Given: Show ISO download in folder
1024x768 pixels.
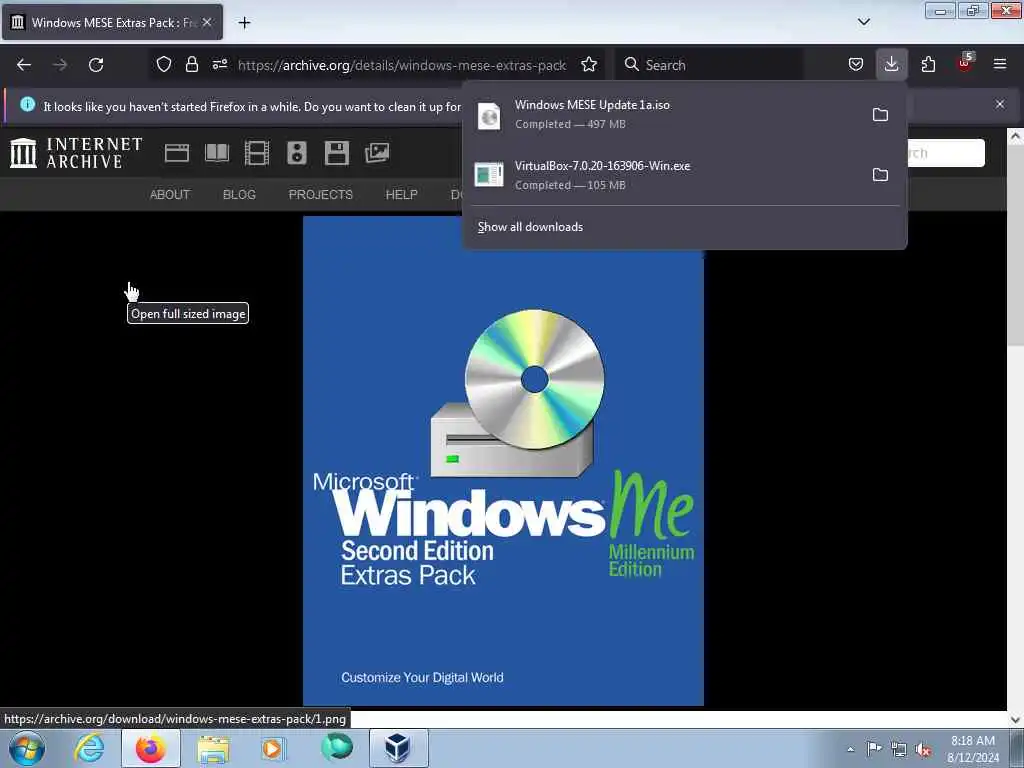Looking at the screenshot, I should [880, 114].
